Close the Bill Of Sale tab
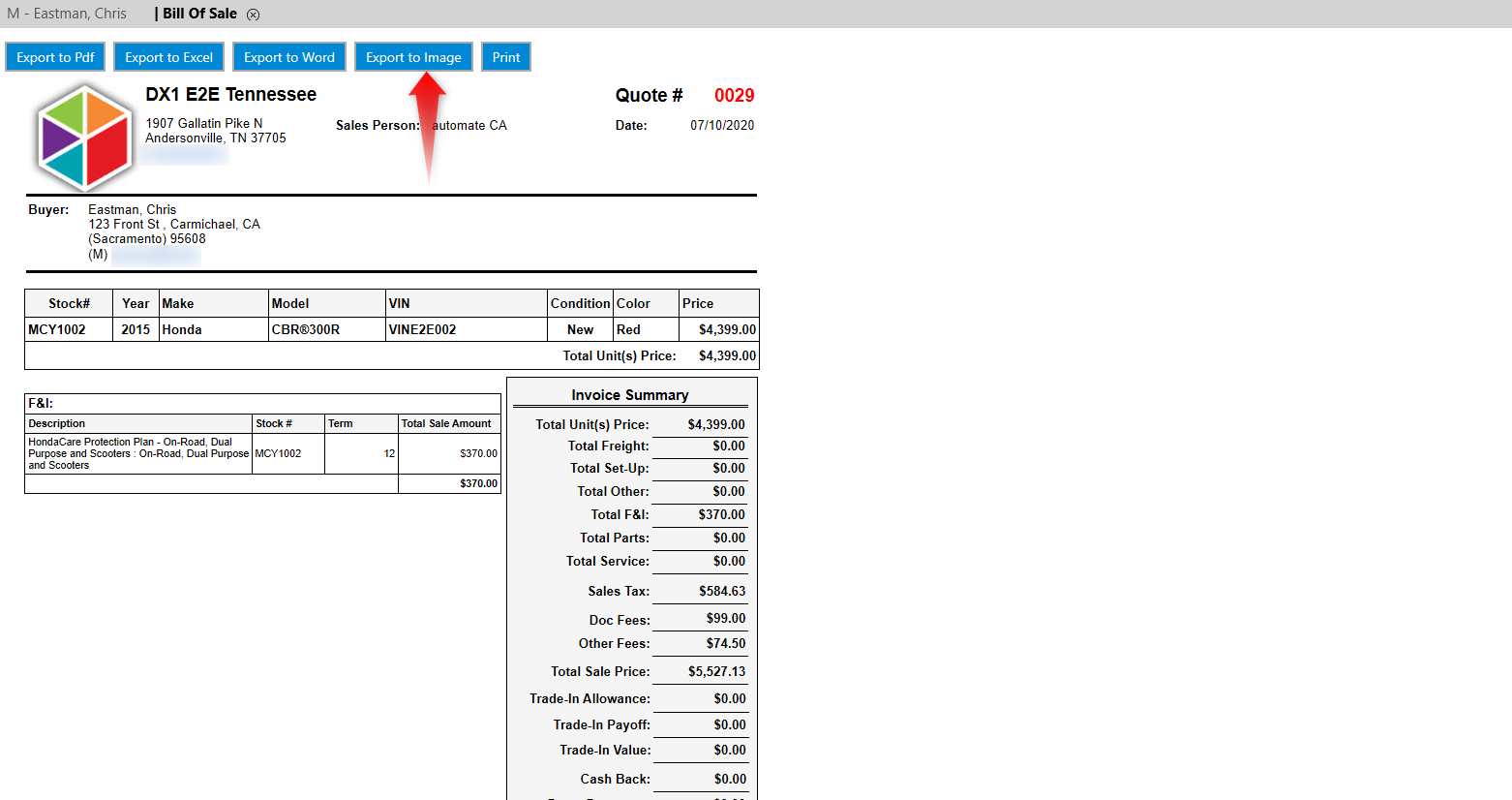This screenshot has width=1512, height=800. (253, 15)
